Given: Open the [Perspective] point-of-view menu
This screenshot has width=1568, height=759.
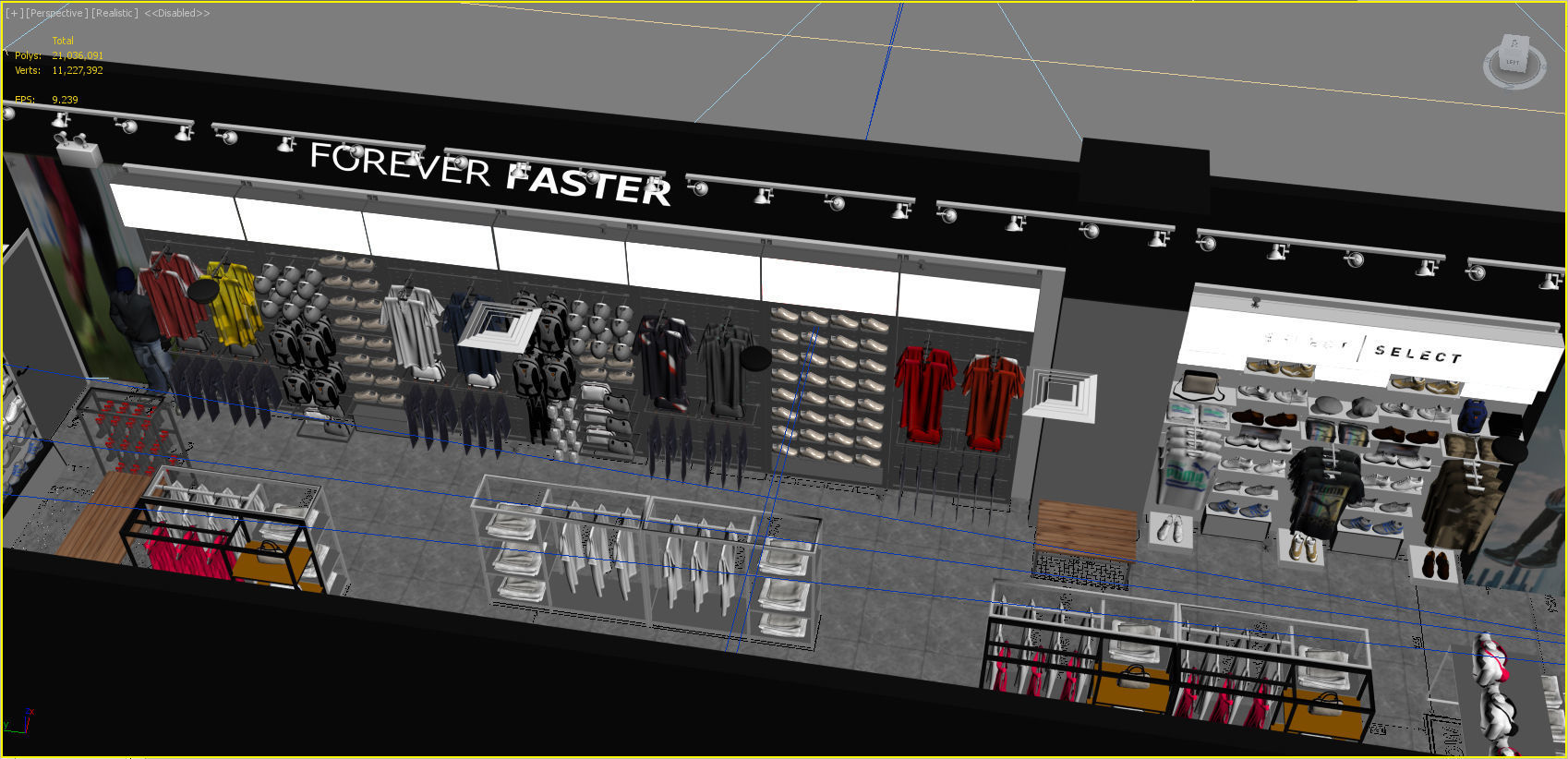Looking at the screenshot, I should click(x=56, y=13).
